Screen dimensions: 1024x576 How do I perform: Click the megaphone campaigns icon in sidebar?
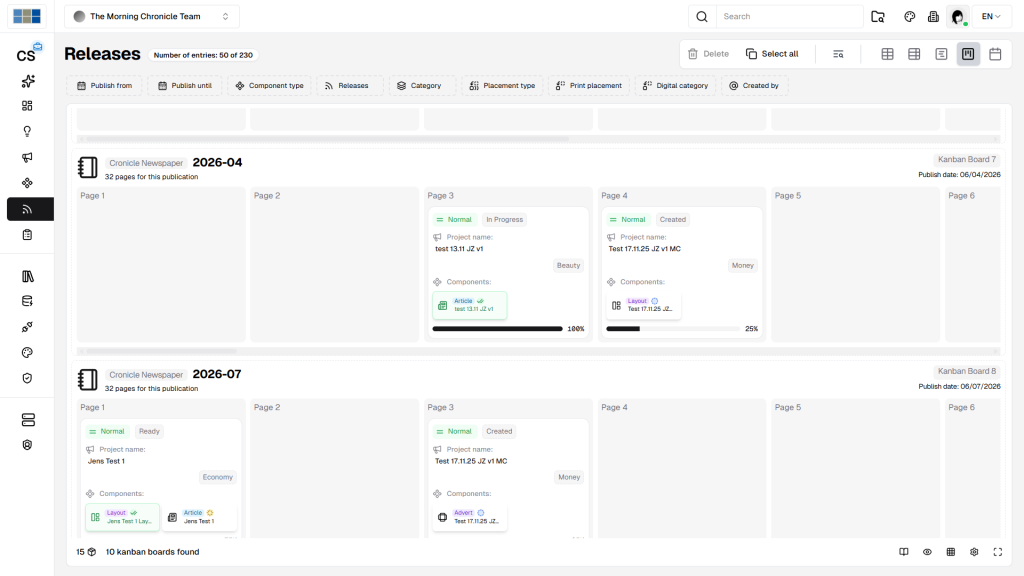pyautogui.click(x=27, y=157)
